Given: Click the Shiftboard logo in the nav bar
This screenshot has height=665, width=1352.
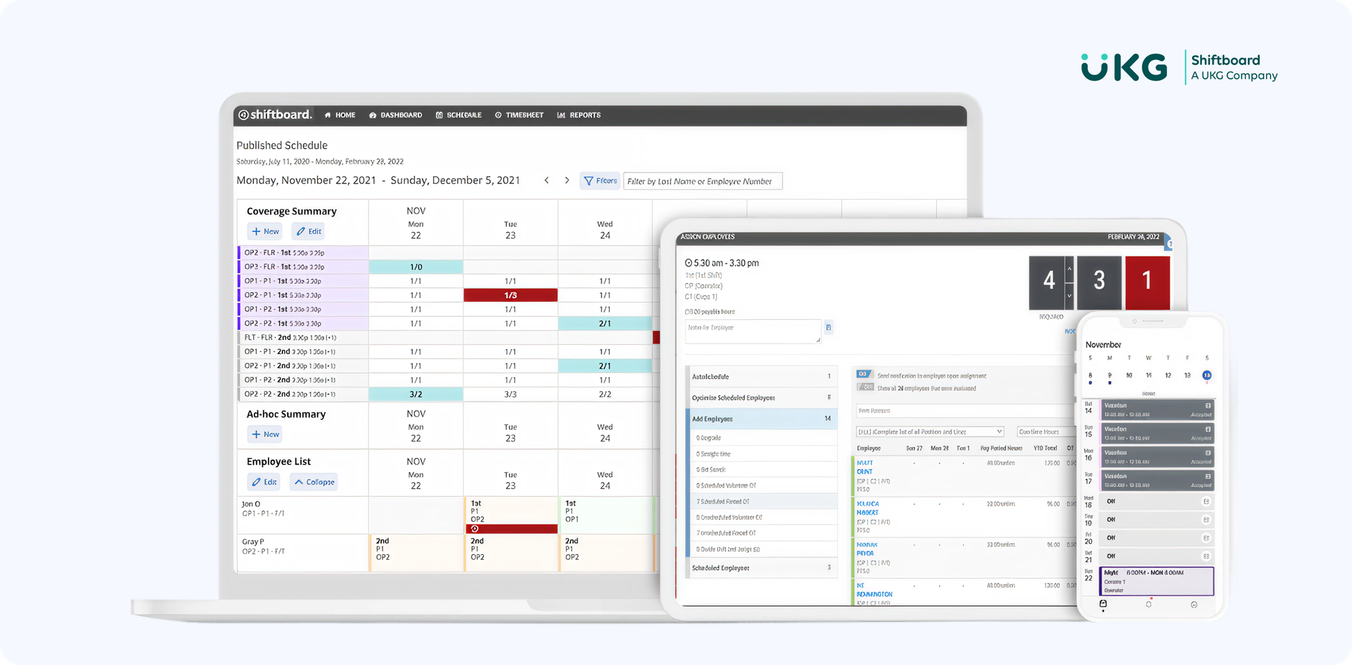Looking at the screenshot, I should coord(275,115).
